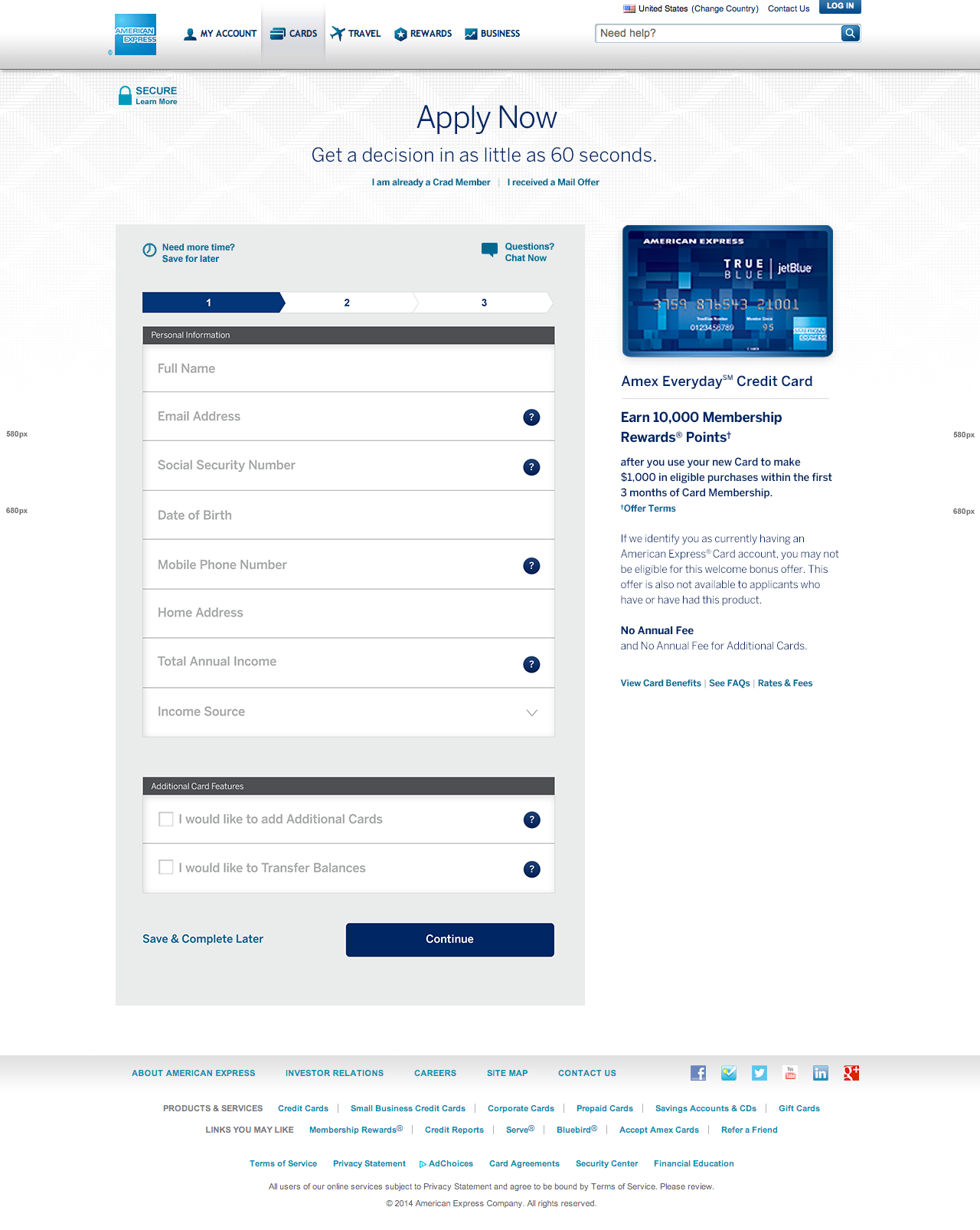The height and width of the screenshot is (1230, 980).
Task: Open Careers footer link
Action: [x=435, y=1073]
